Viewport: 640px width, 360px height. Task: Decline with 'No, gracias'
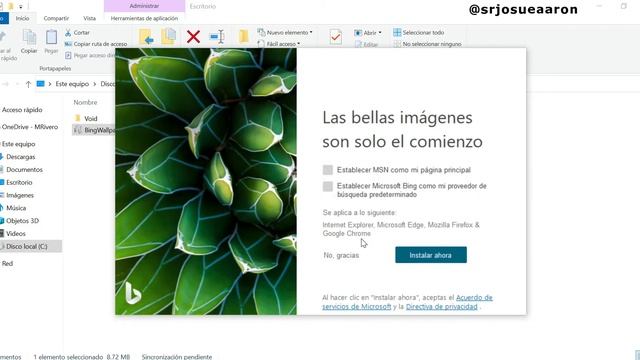point(341,255)
